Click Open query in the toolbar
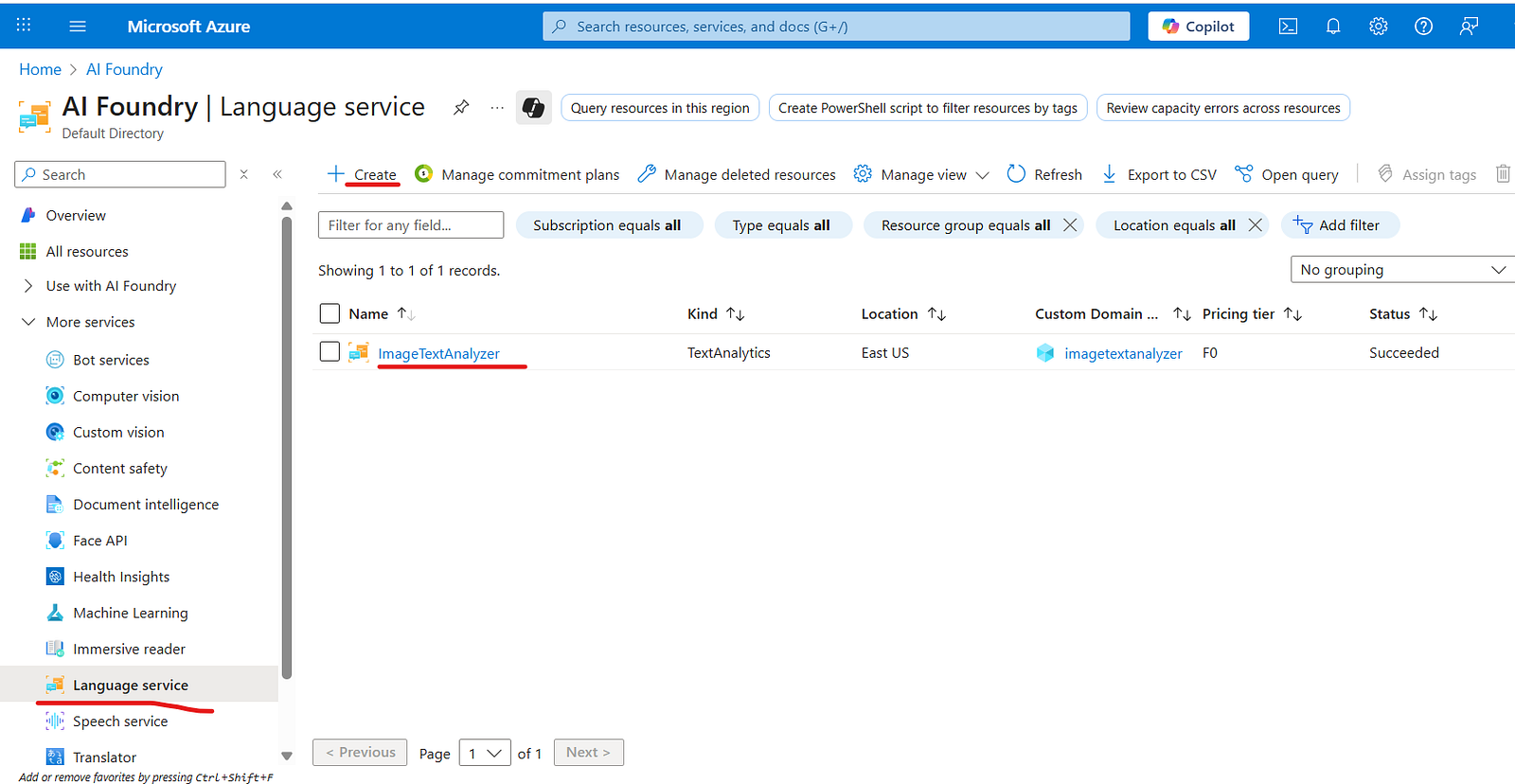1515x784 pixels. pyautogui.click(x=1287, y=174)
